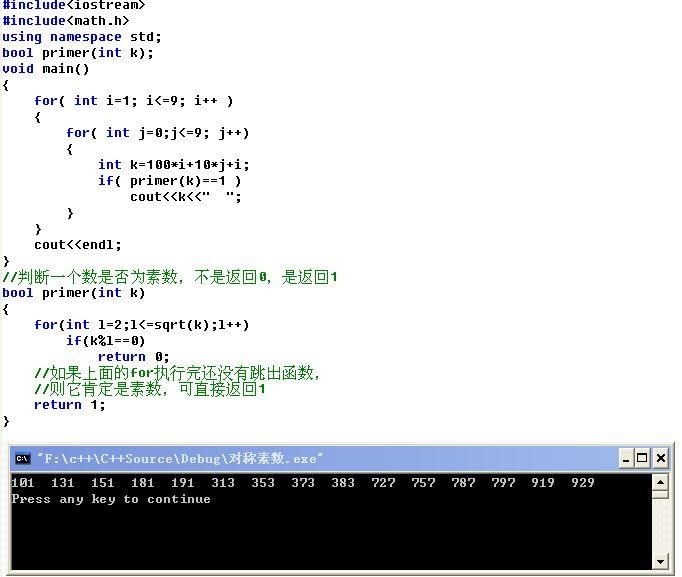Click 'Press any key to continue' text

(111, 499)
